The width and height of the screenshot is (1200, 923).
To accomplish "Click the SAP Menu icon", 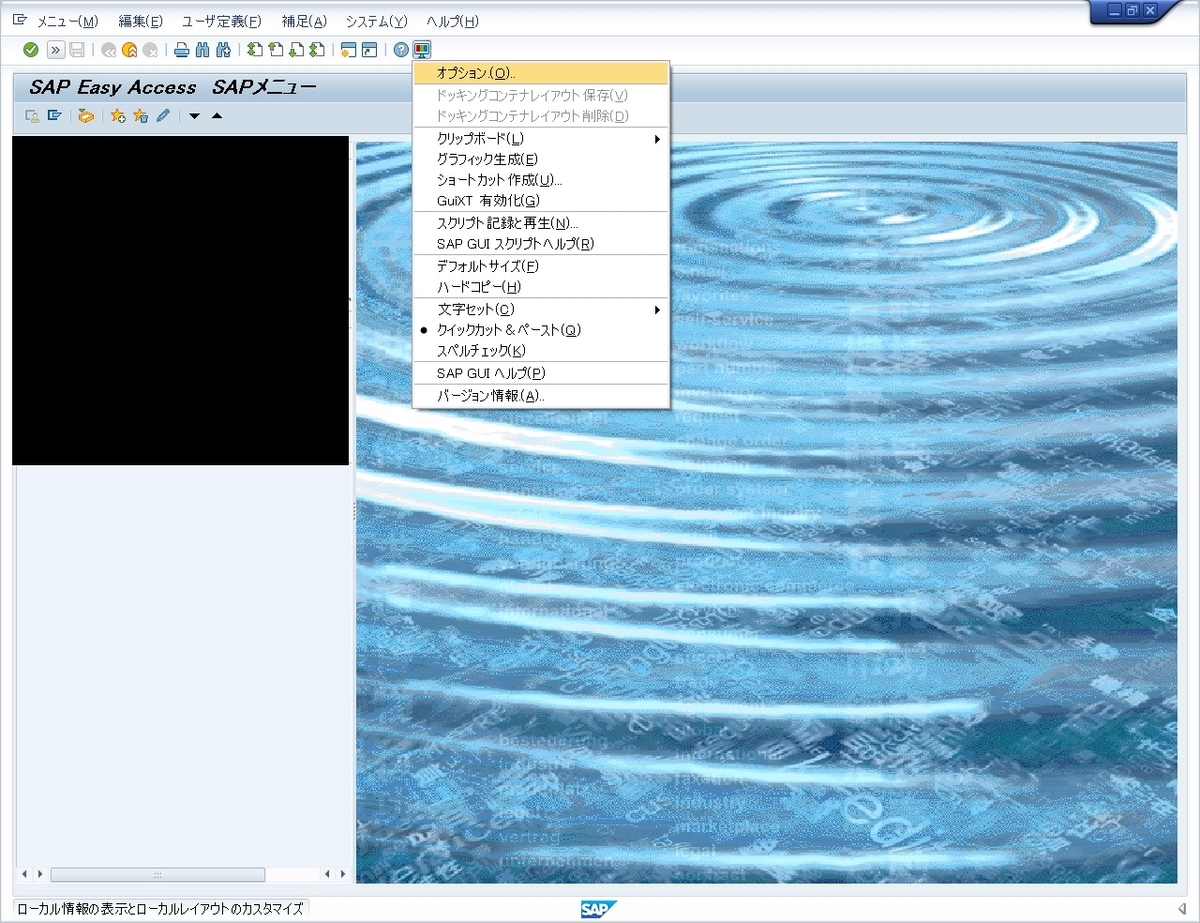I will pos(54,116).
